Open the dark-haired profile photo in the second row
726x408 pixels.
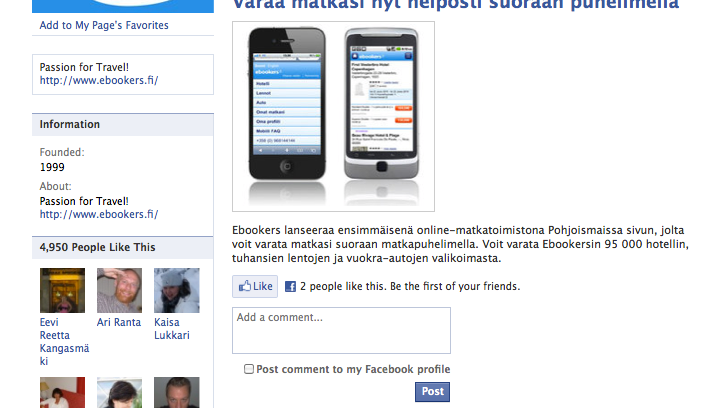[x=119, y=392]
